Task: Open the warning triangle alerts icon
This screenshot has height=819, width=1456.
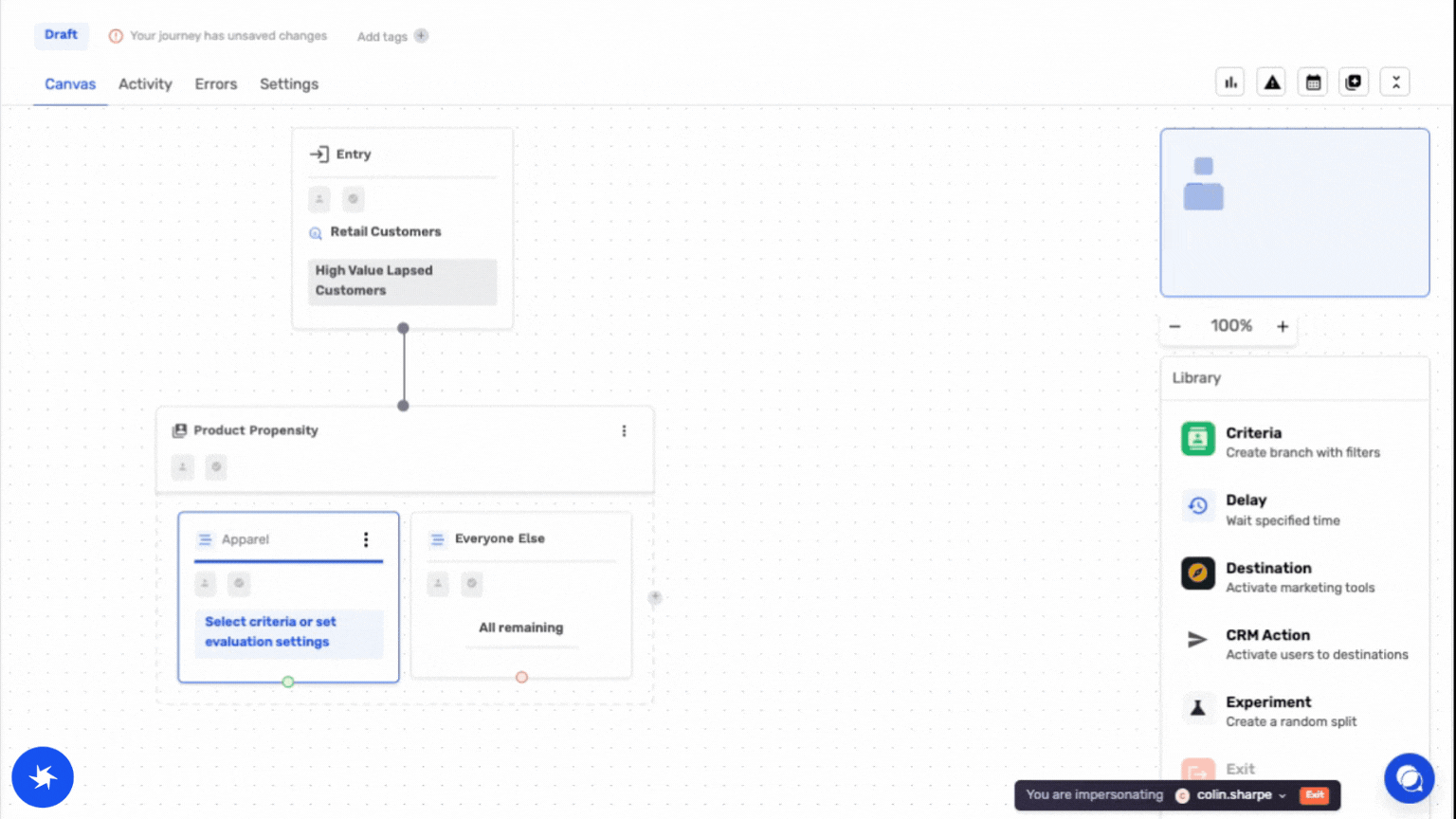Action: click(x=1271, y=82)
